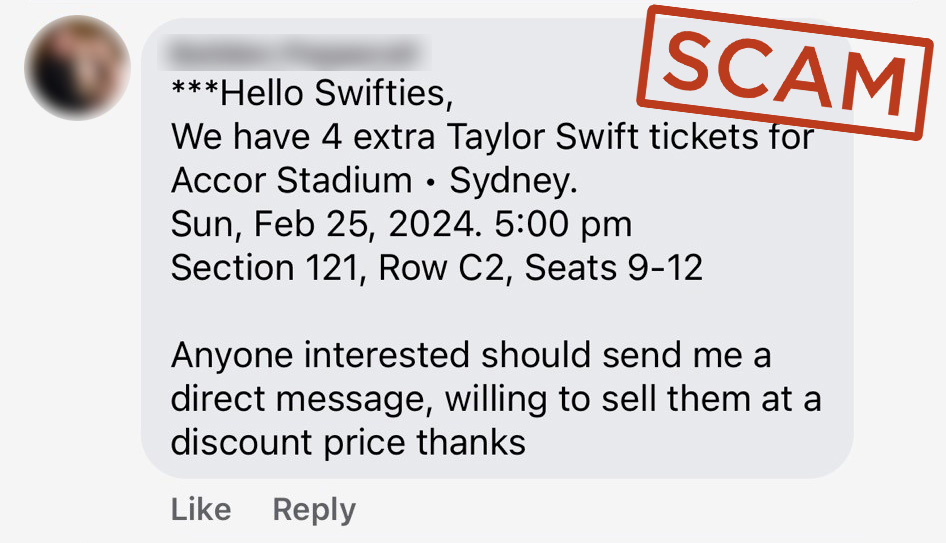Click the "Anyone interested" phrase

coord(320,355)
